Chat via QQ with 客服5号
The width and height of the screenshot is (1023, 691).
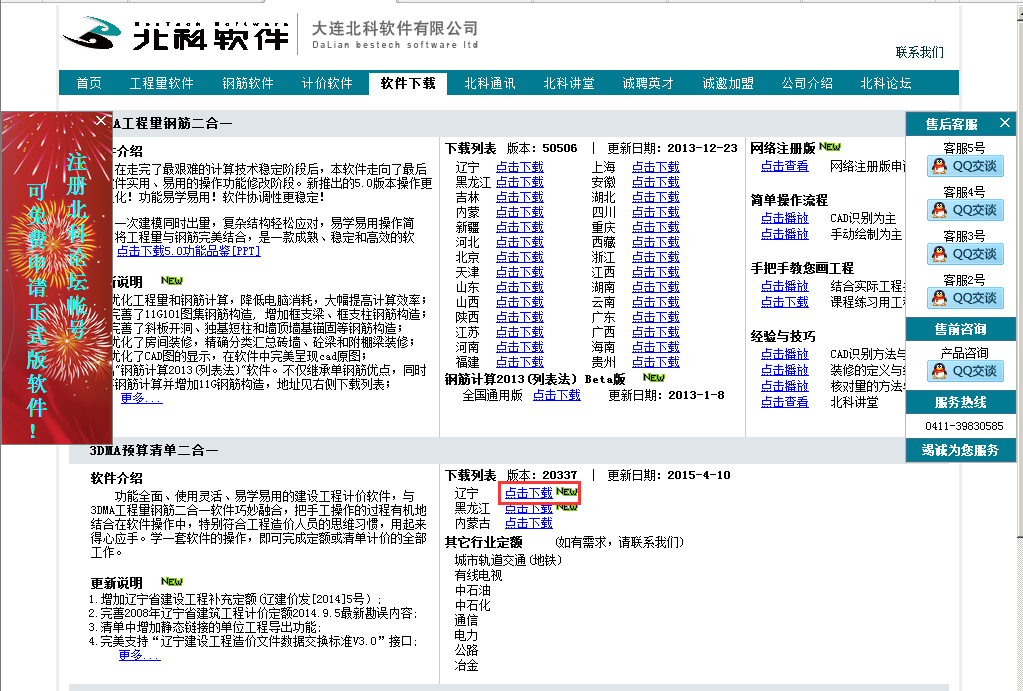coord(965,166)
